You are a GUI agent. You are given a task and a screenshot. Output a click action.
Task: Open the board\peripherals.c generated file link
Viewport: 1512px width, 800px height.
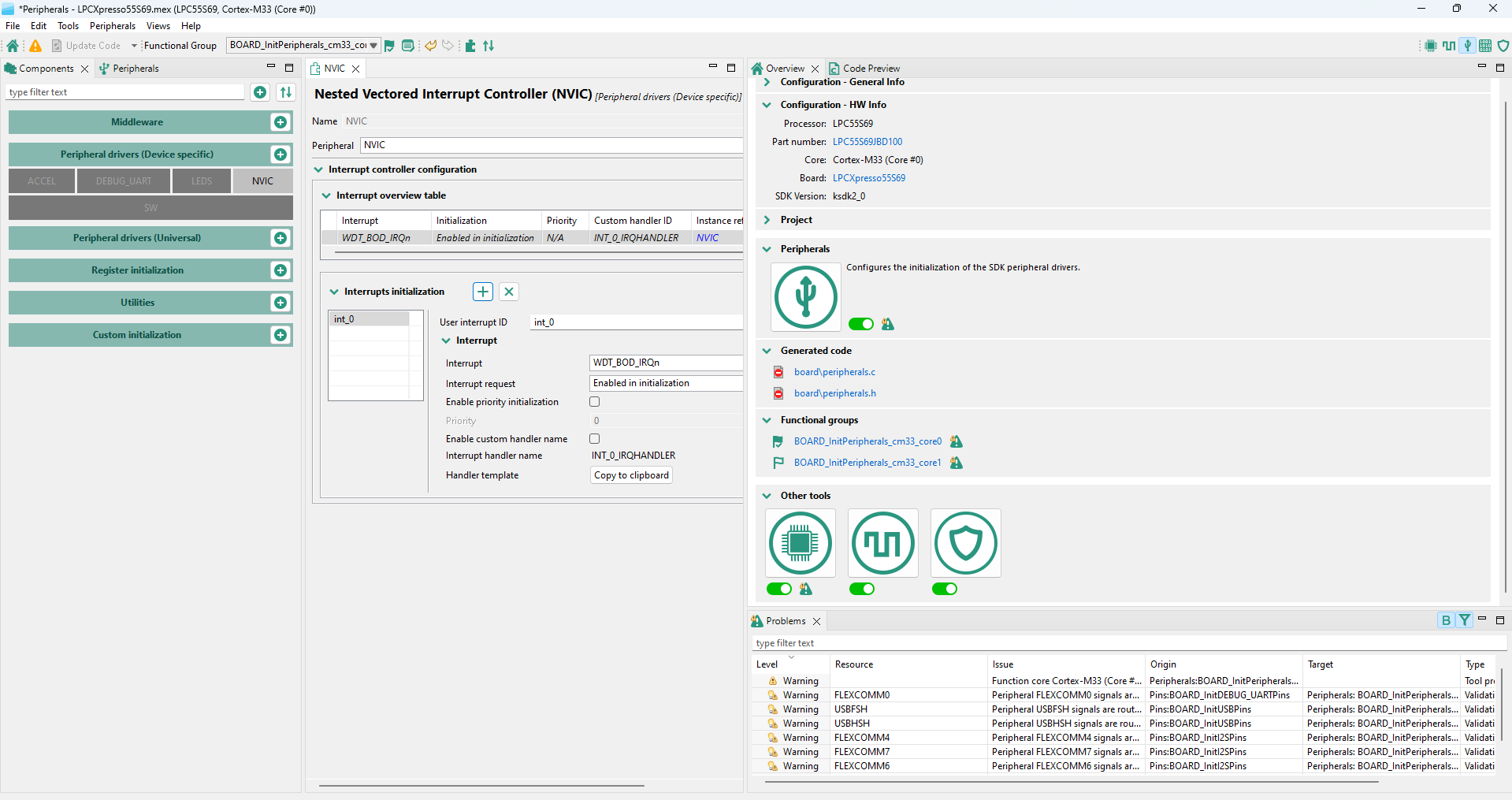coord(834,372)
